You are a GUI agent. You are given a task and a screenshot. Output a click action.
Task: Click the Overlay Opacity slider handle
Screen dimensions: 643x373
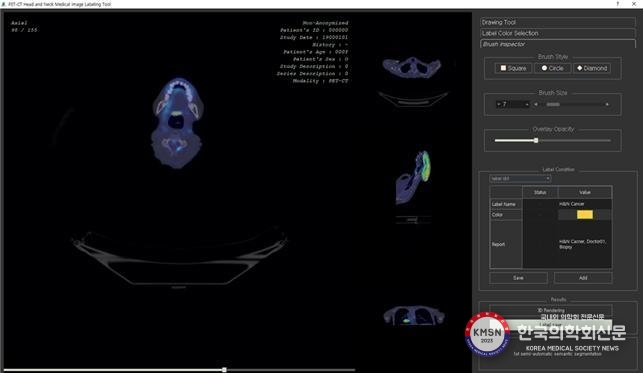point(536,141)
